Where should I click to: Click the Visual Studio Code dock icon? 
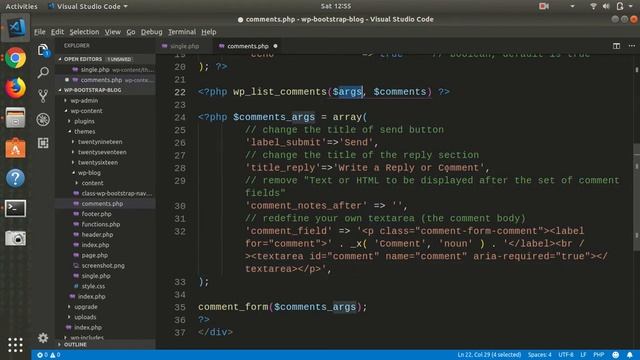coord(16,28)
